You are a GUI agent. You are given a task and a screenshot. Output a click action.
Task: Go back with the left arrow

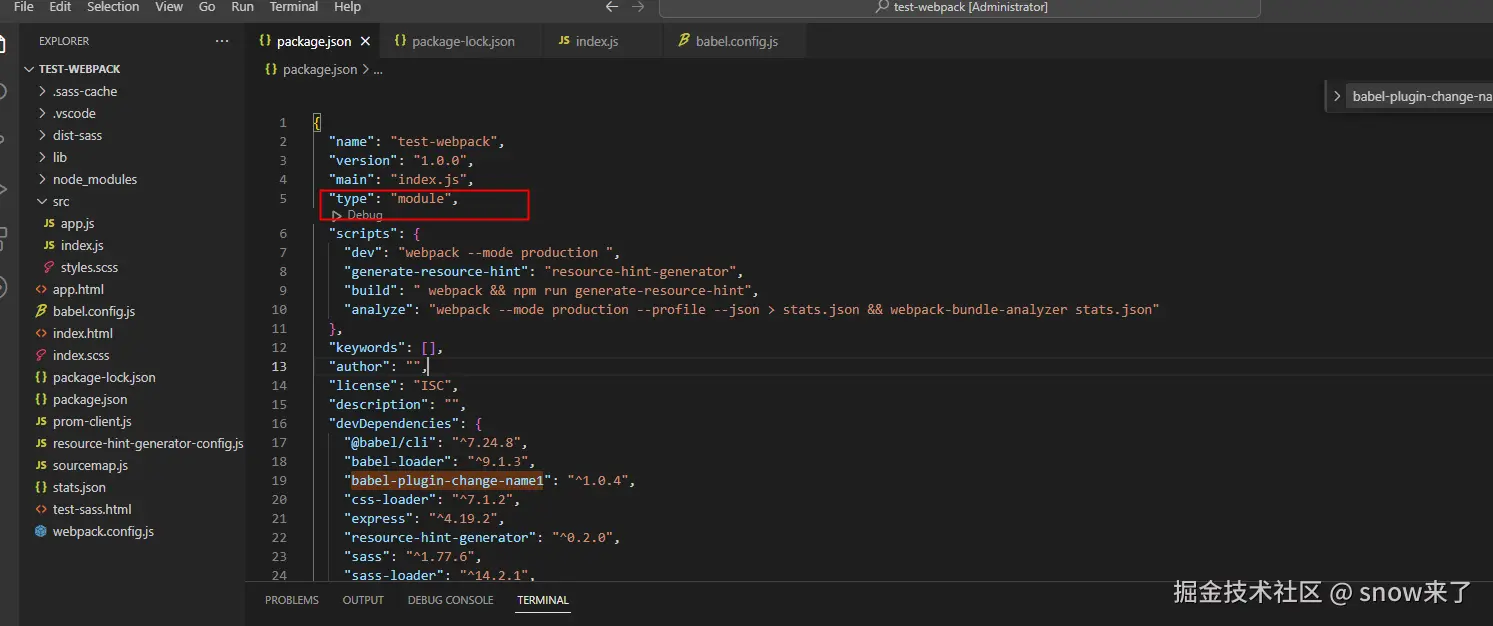pyautogui.click(x=612, y=7)
